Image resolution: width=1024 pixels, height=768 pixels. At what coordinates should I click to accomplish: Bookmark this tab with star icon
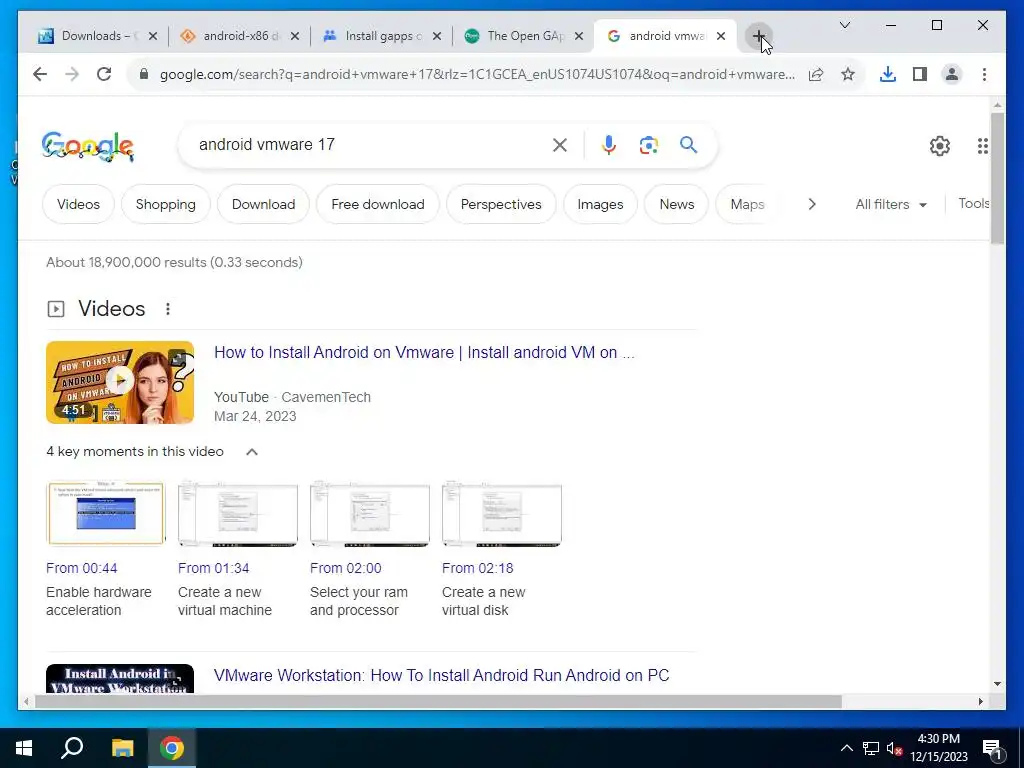tap(848, 74)
